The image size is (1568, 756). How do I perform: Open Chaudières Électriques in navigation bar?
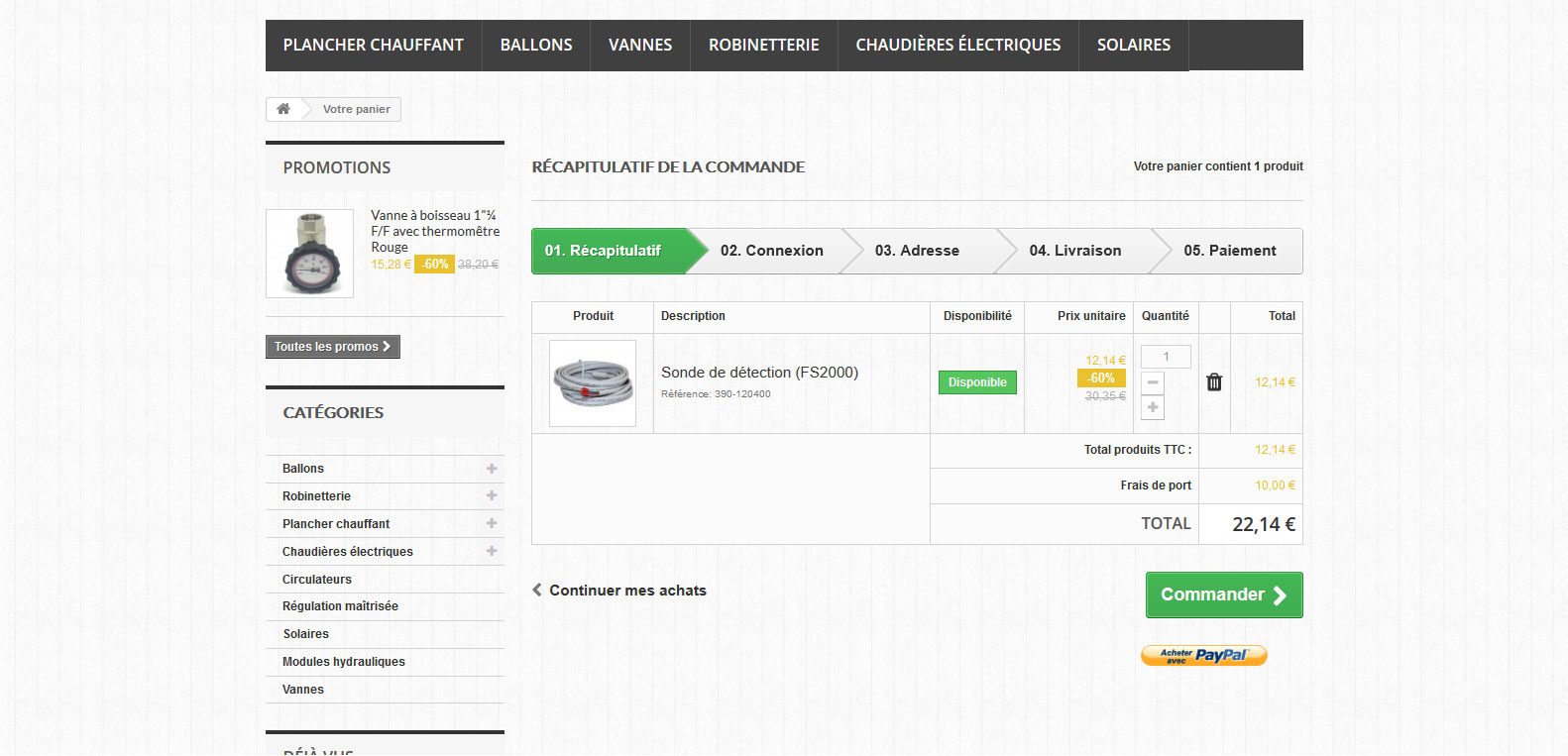pyautogui.click(x=957, y=45)
